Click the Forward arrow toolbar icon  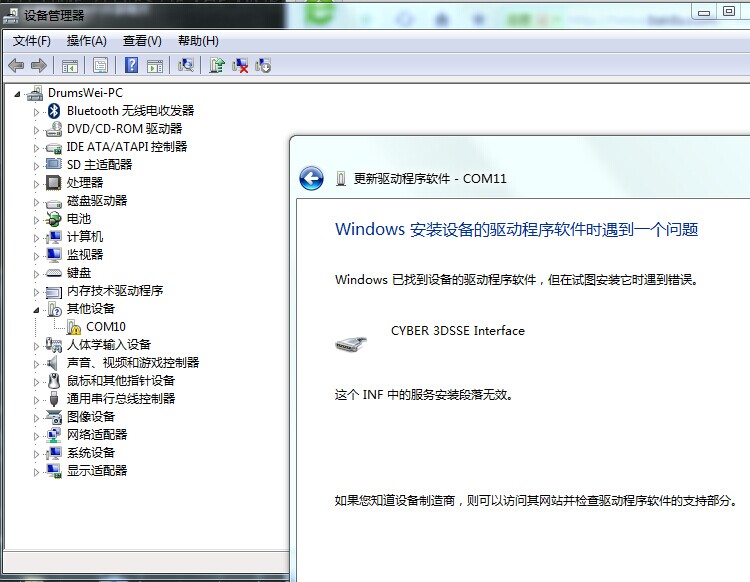point(39,65)
